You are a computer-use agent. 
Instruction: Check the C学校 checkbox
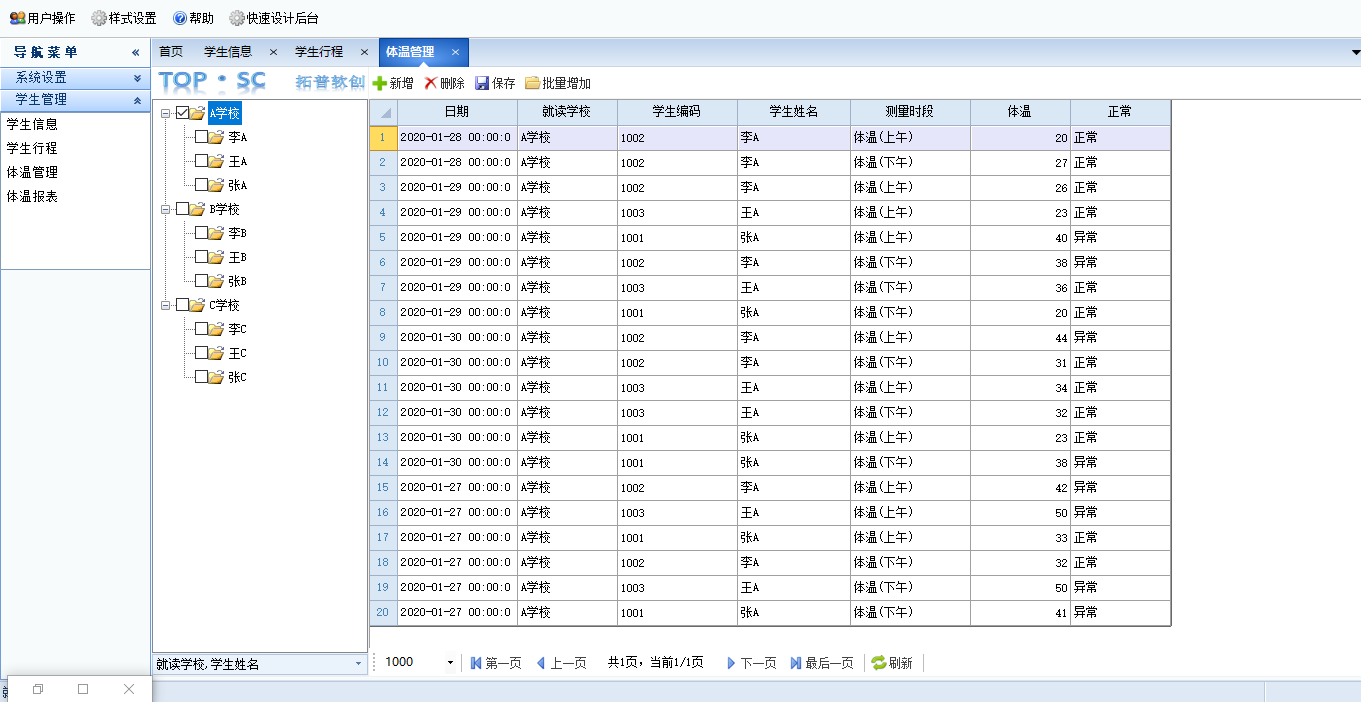click(182, 305)
